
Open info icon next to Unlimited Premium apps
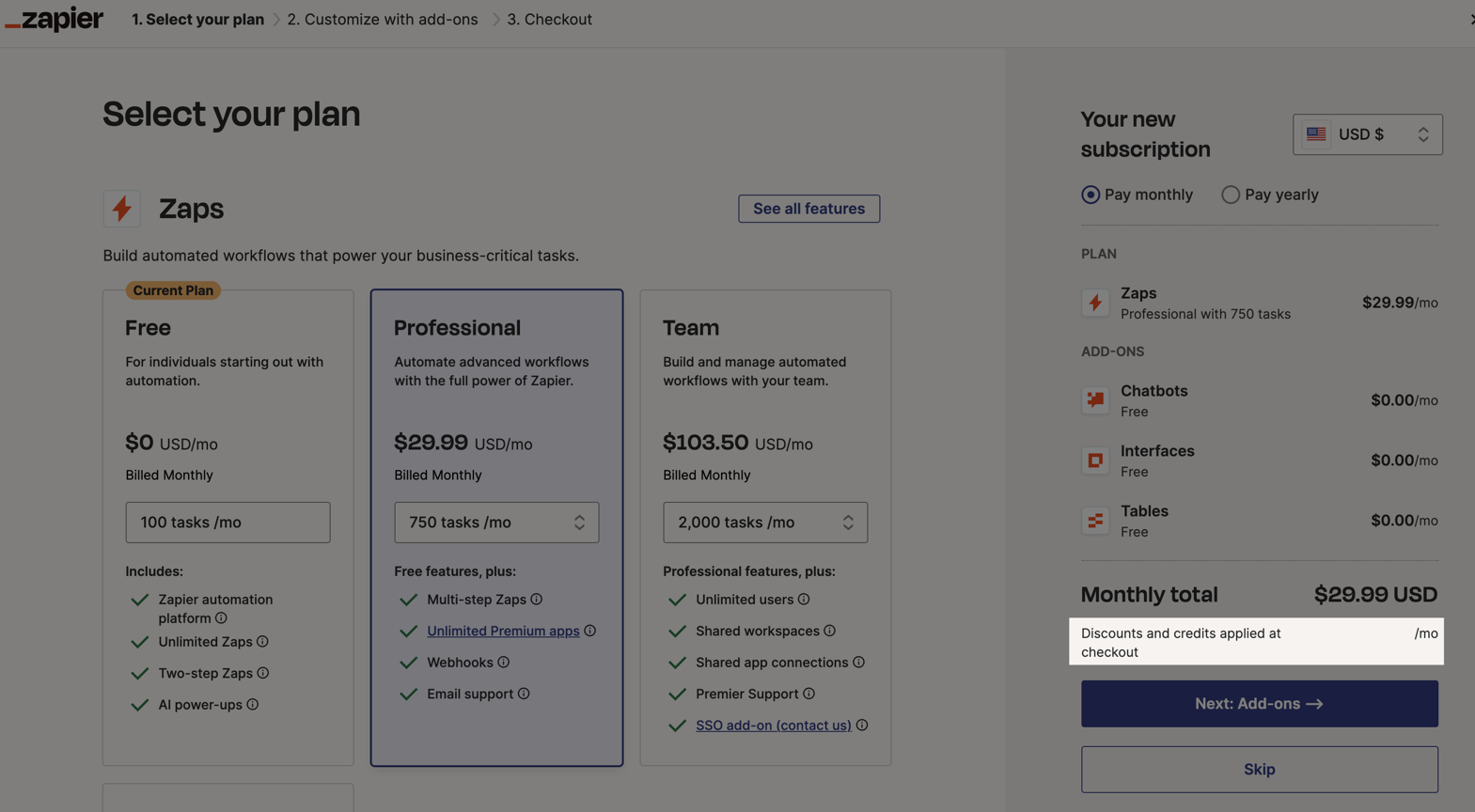pos(590,631)
